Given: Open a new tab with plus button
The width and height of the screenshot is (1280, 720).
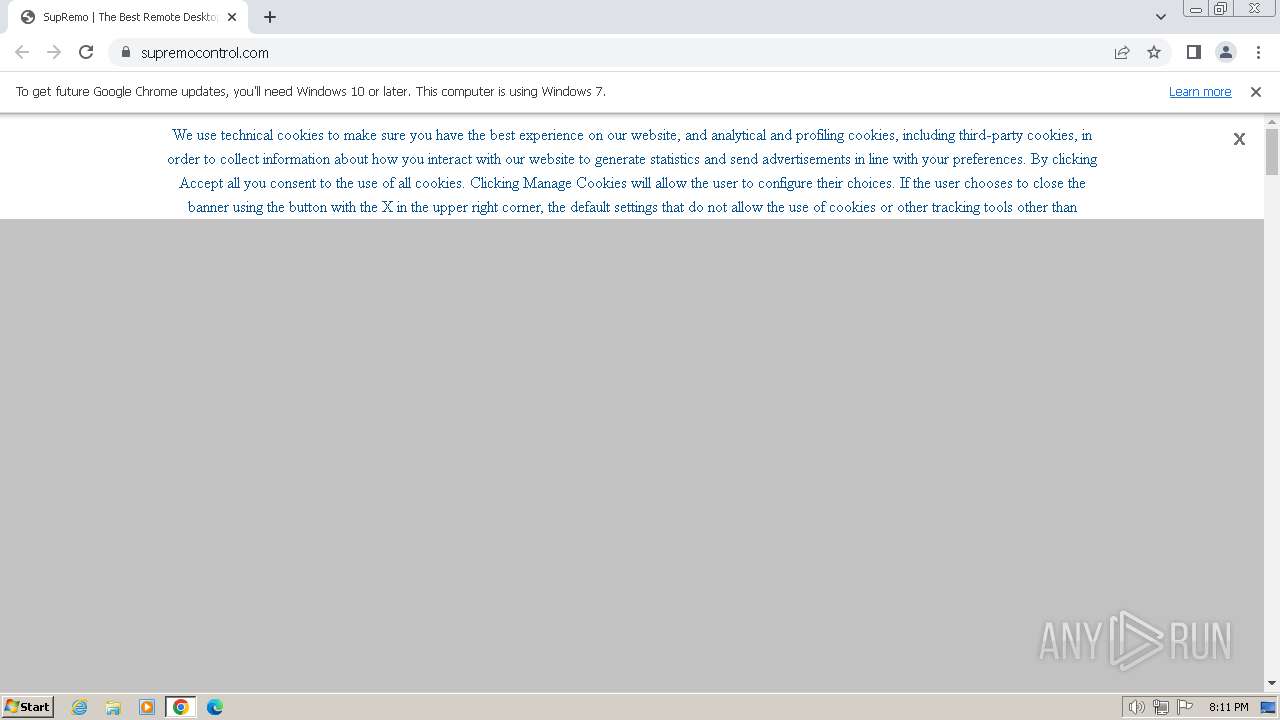Looking at the screenshot, I should 269,17.
